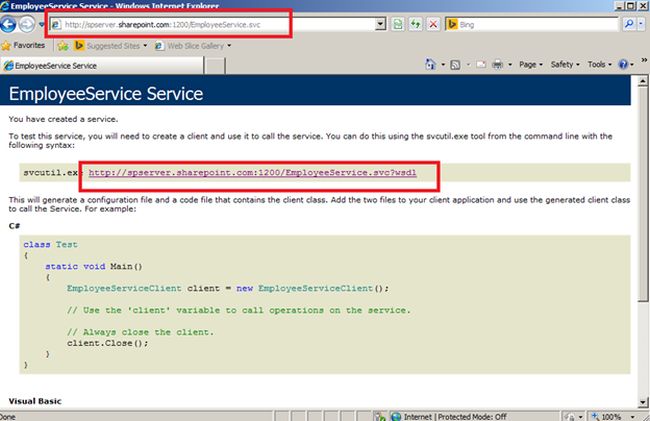The image size is (650, 421).
Task: Click the Read Mail envelope icon
Action: click(481, 65)
